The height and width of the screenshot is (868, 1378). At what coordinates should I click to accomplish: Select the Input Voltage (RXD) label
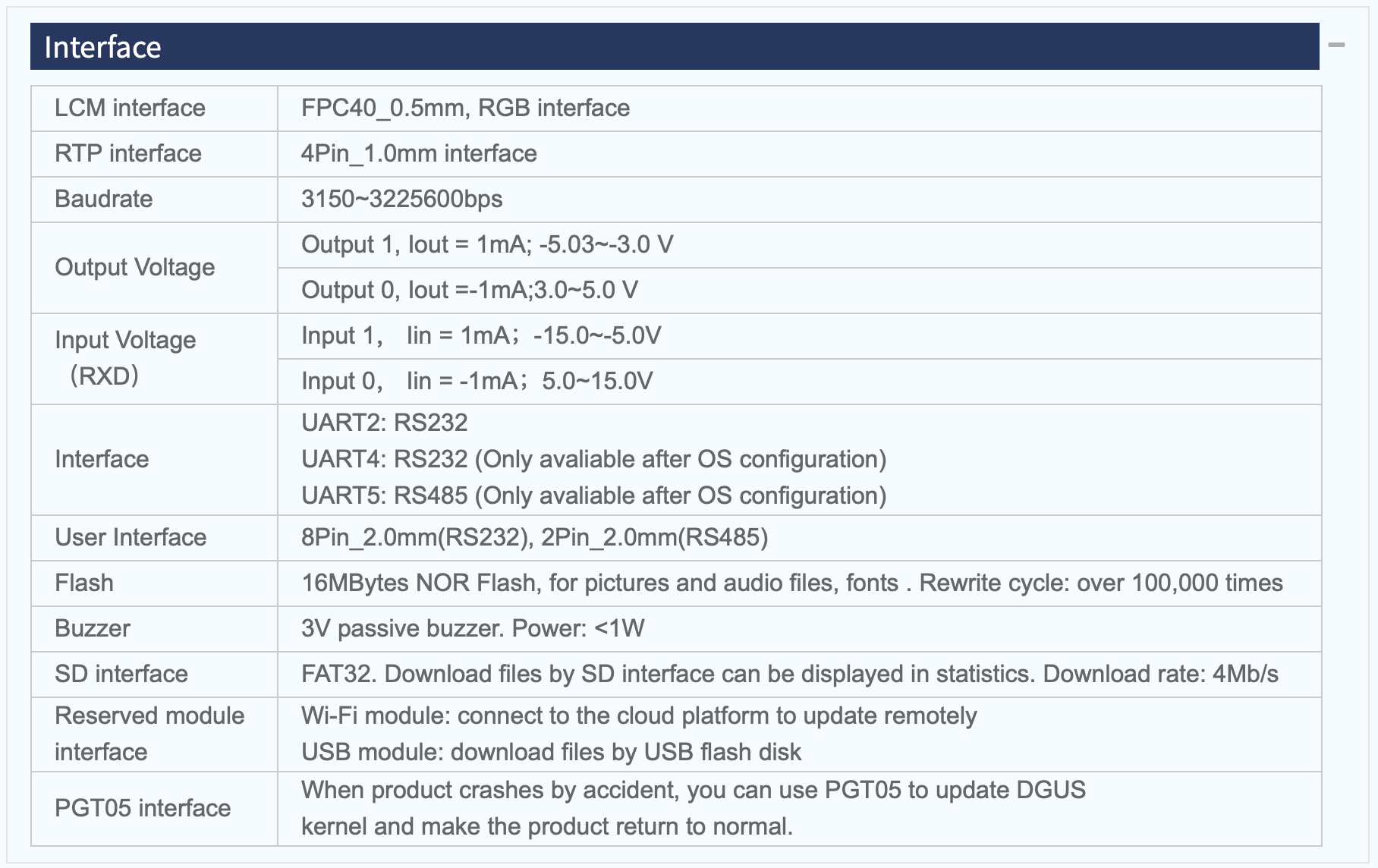[x=125, y=358]
